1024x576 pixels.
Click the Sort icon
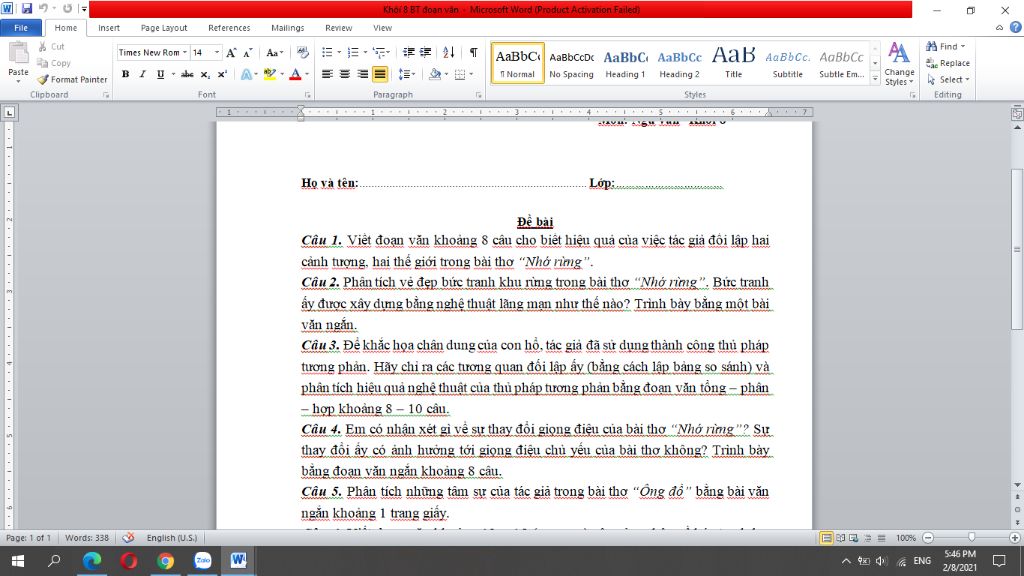pyautogui.click(x=449, y=52)
